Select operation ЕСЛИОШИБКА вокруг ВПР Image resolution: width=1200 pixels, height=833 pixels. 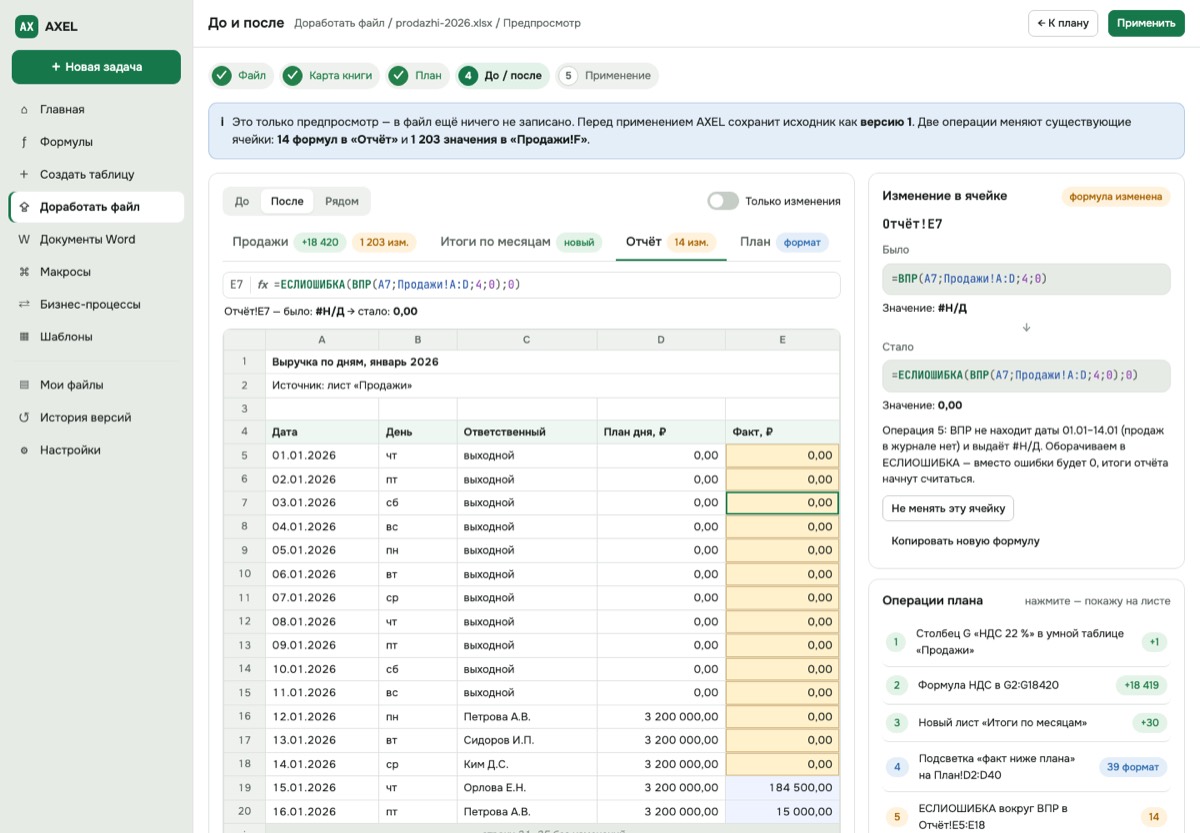click(1026, 816)
